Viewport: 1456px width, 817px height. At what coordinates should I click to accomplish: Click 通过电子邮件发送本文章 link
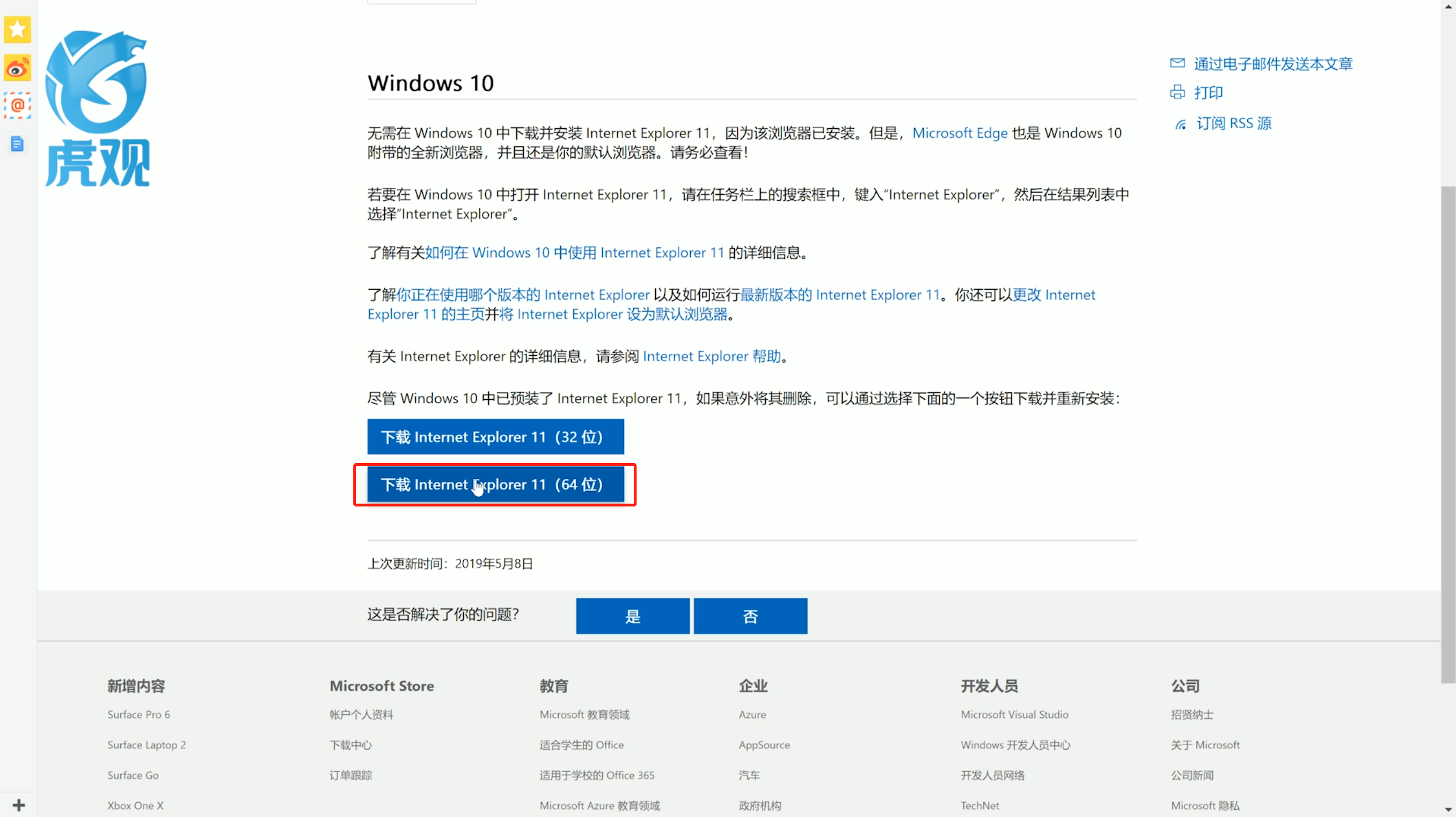[x=1273, y=64]
